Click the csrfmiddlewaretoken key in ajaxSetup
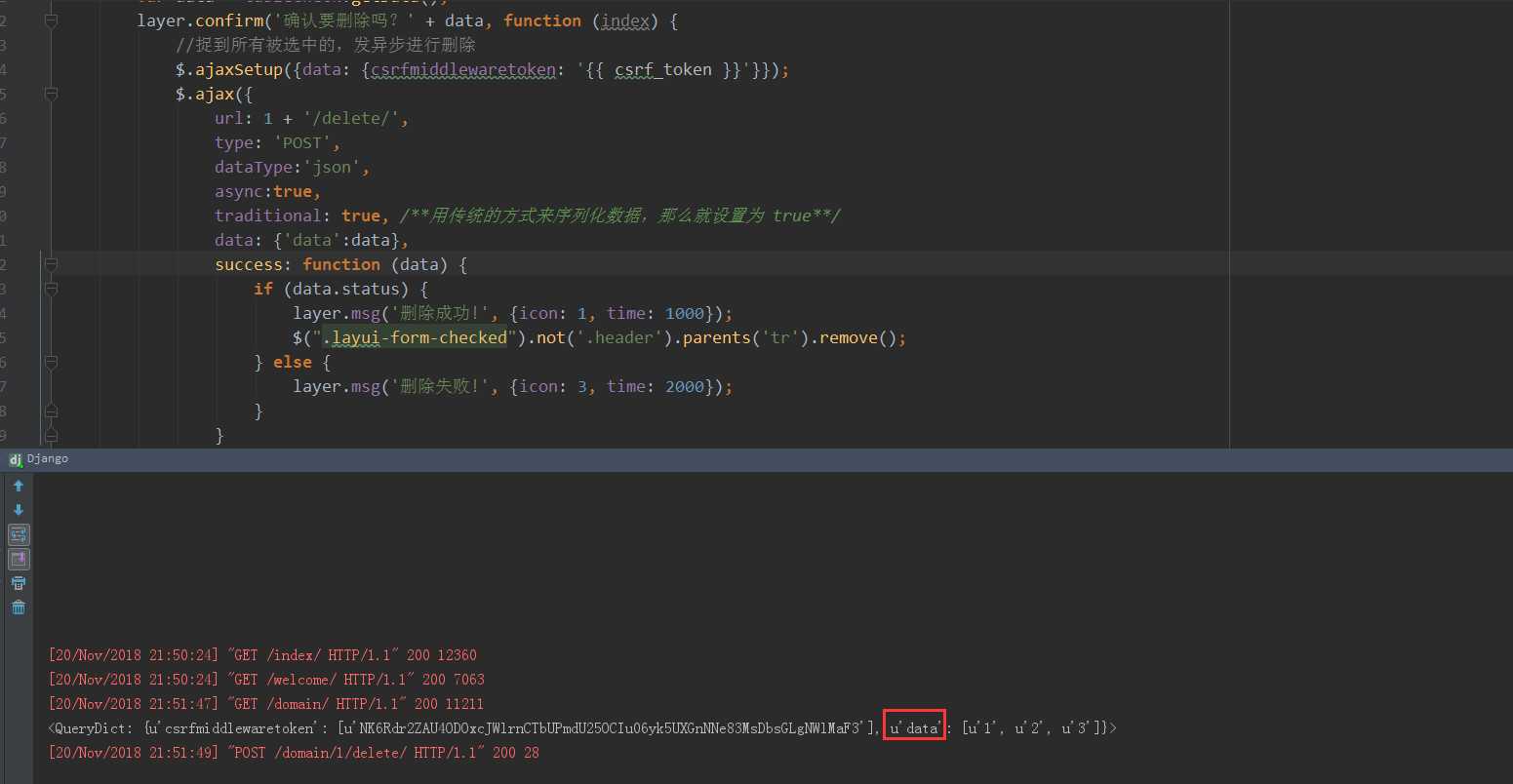 [463, 69]
